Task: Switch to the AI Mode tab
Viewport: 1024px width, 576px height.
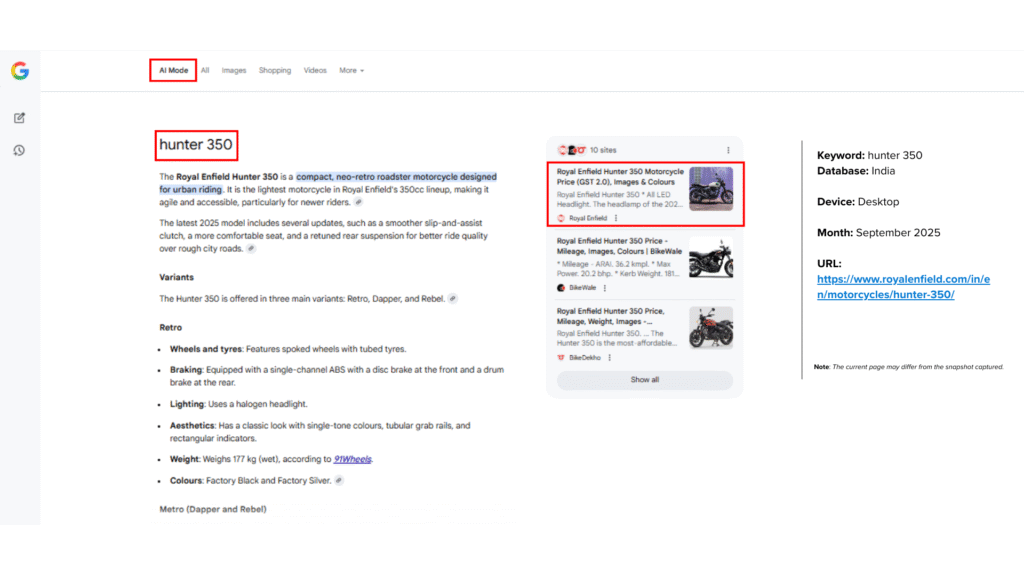Action: tap(173, 71)
